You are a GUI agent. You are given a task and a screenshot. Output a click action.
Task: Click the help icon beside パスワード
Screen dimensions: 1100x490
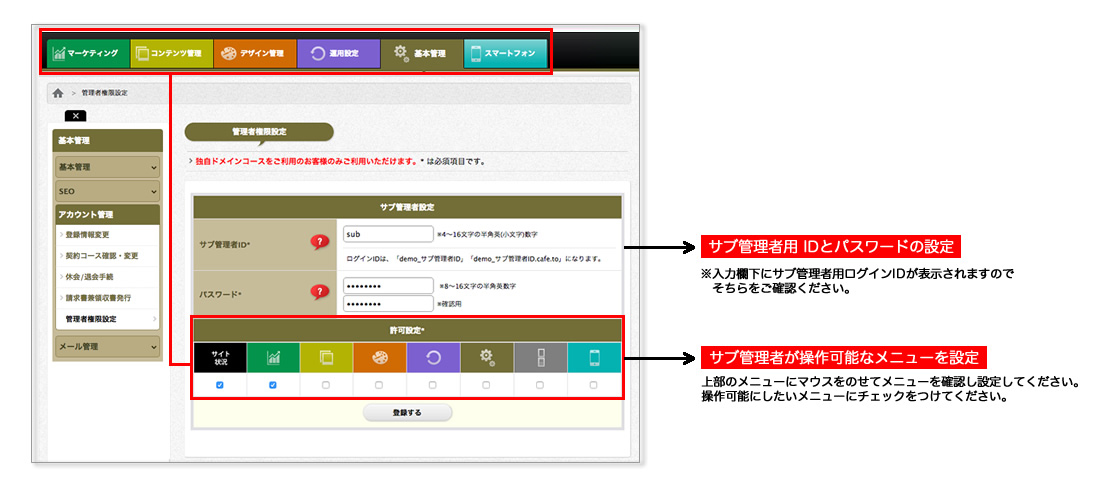[x=319, y=291]
